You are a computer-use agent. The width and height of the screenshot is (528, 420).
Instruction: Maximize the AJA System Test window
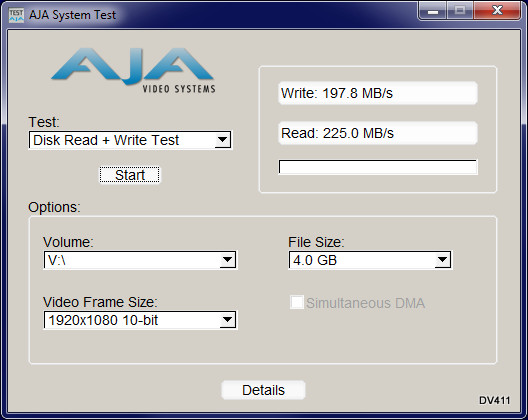(460, 11)
